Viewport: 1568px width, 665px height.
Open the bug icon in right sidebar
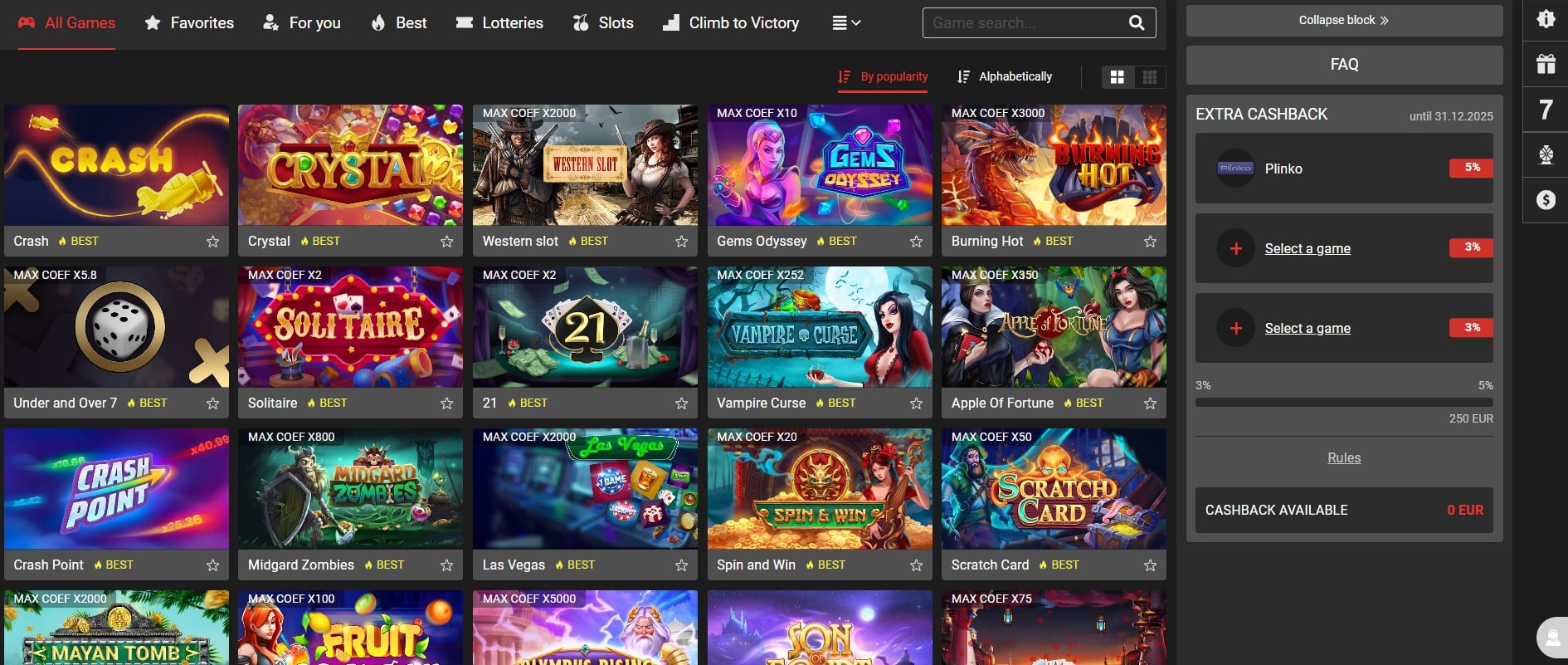tap(1546, 18)
